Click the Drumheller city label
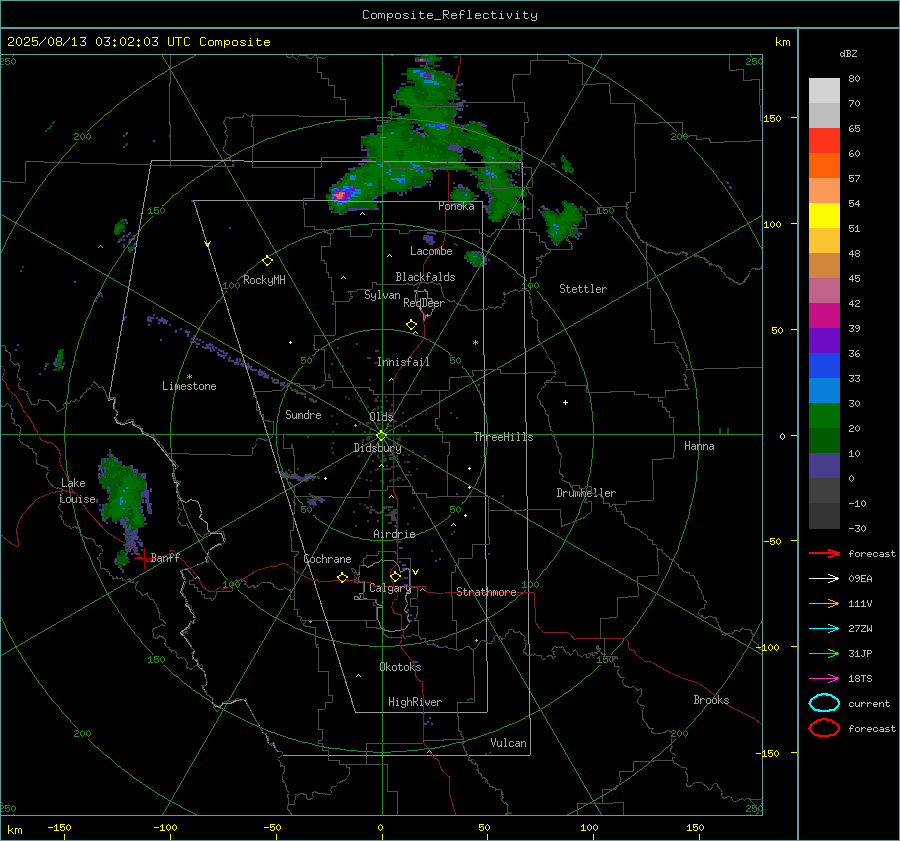 coord(586,493)
